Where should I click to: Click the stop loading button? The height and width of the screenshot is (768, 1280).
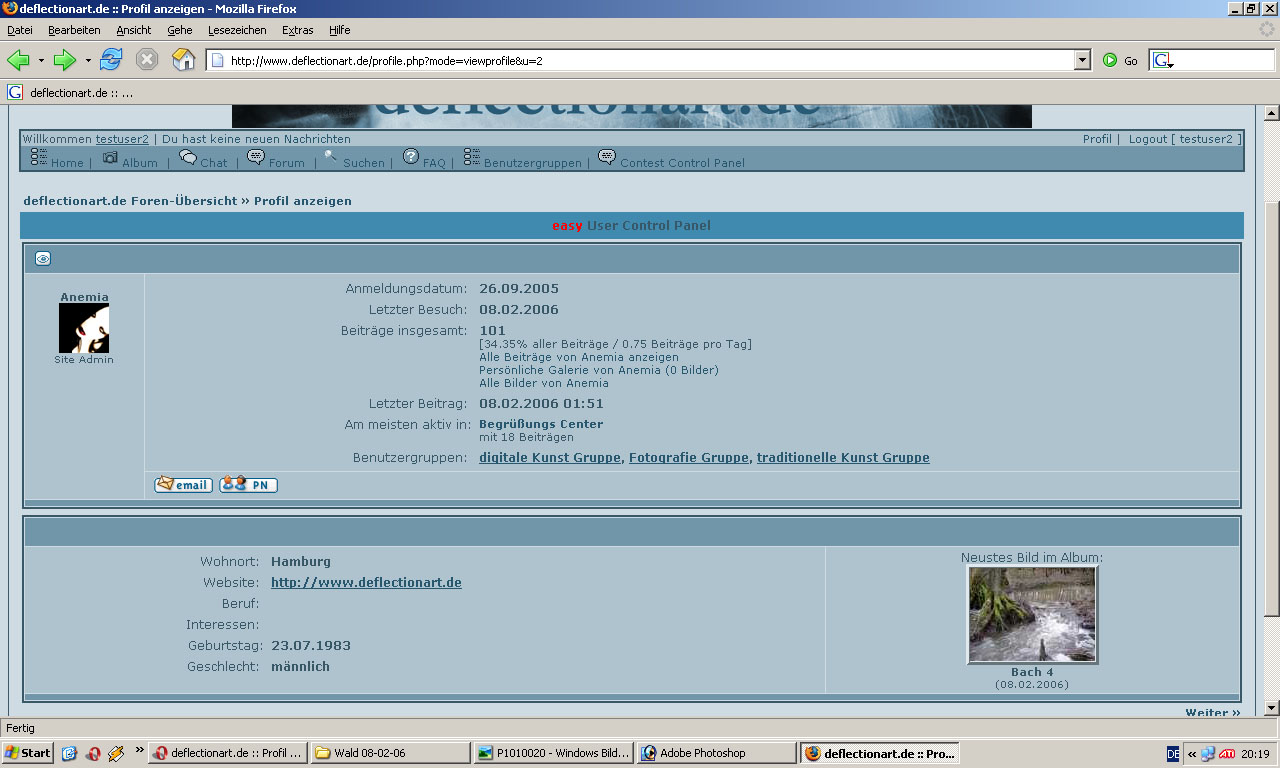click(x=147, y=60)
